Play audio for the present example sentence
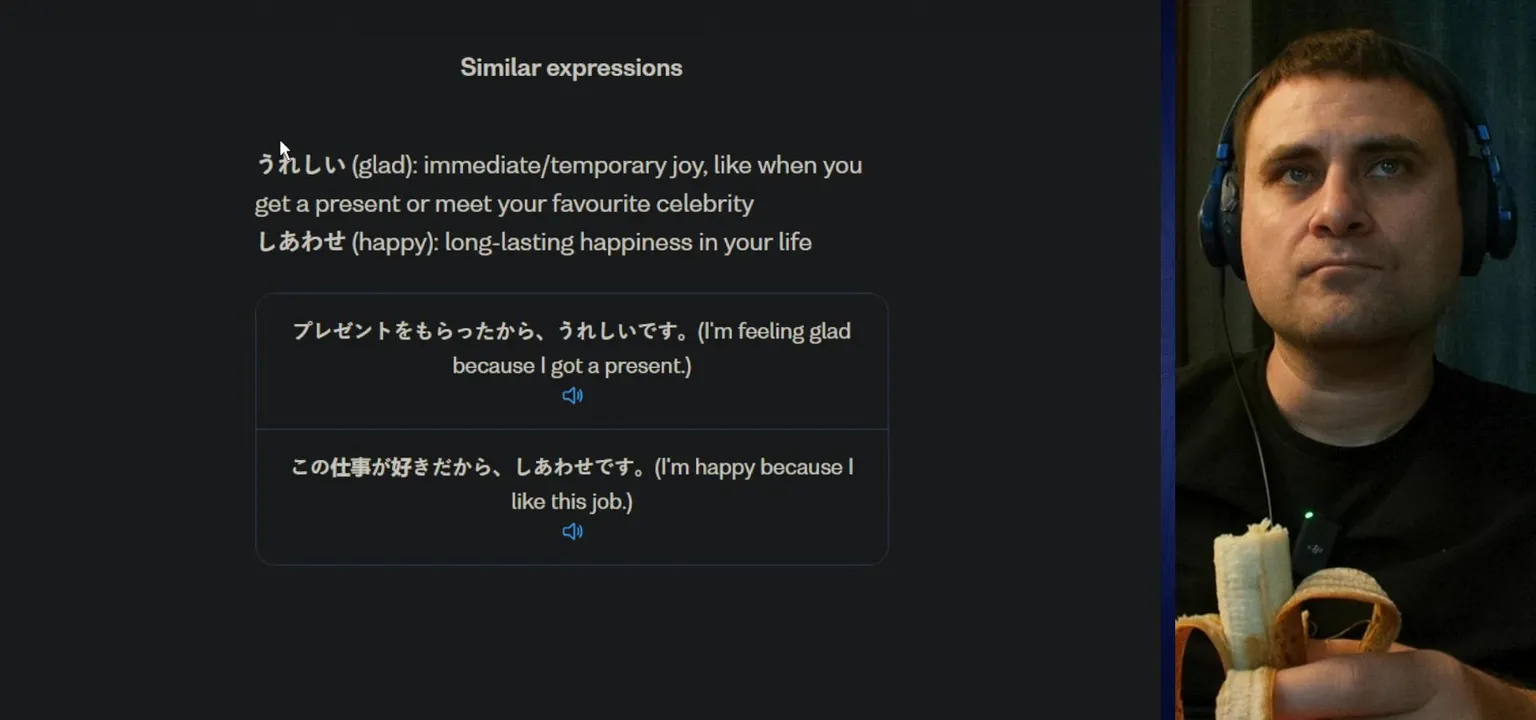 572,396
